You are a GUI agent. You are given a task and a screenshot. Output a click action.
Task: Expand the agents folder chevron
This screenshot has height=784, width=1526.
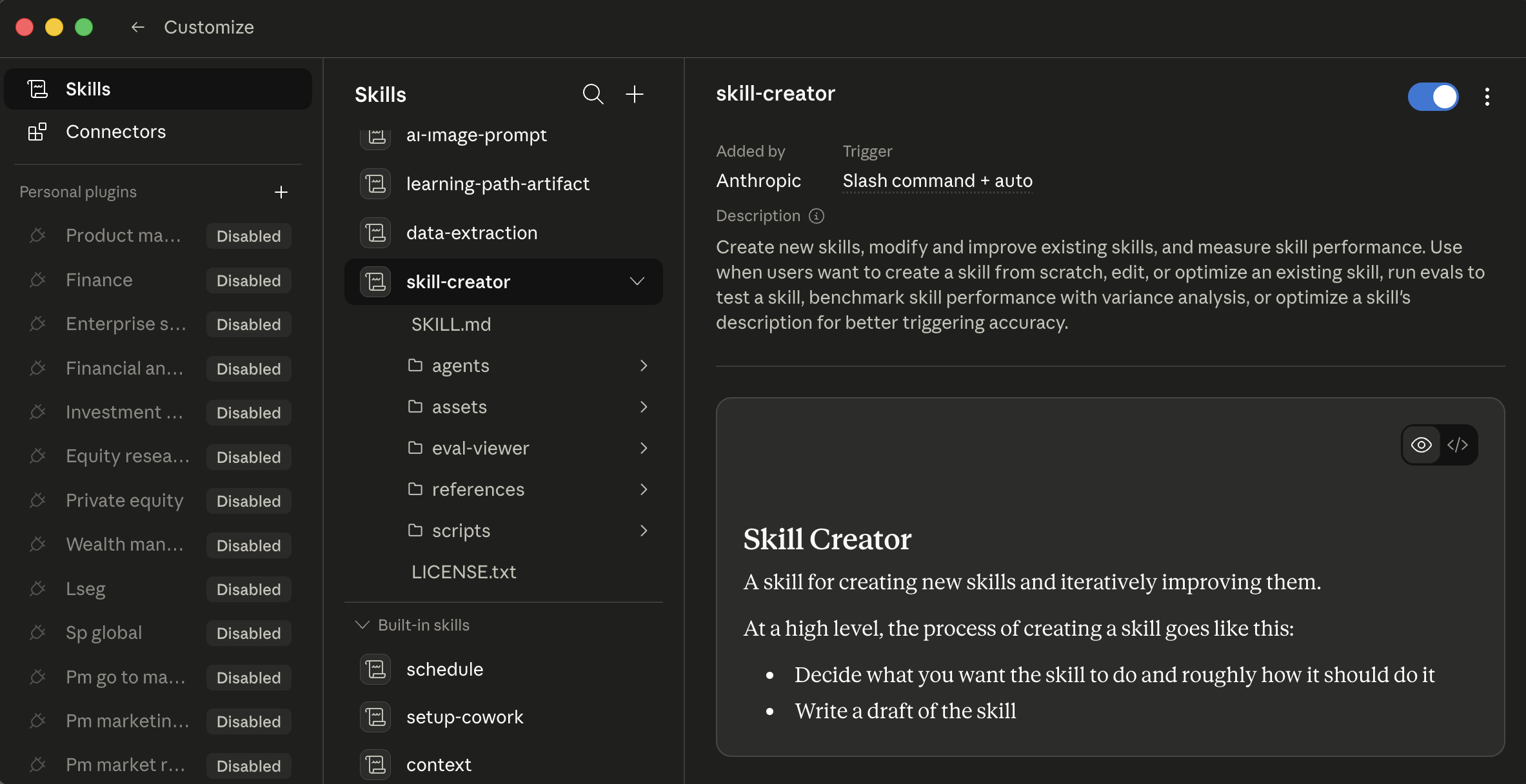pyautogui.click(x=644, y=366)
